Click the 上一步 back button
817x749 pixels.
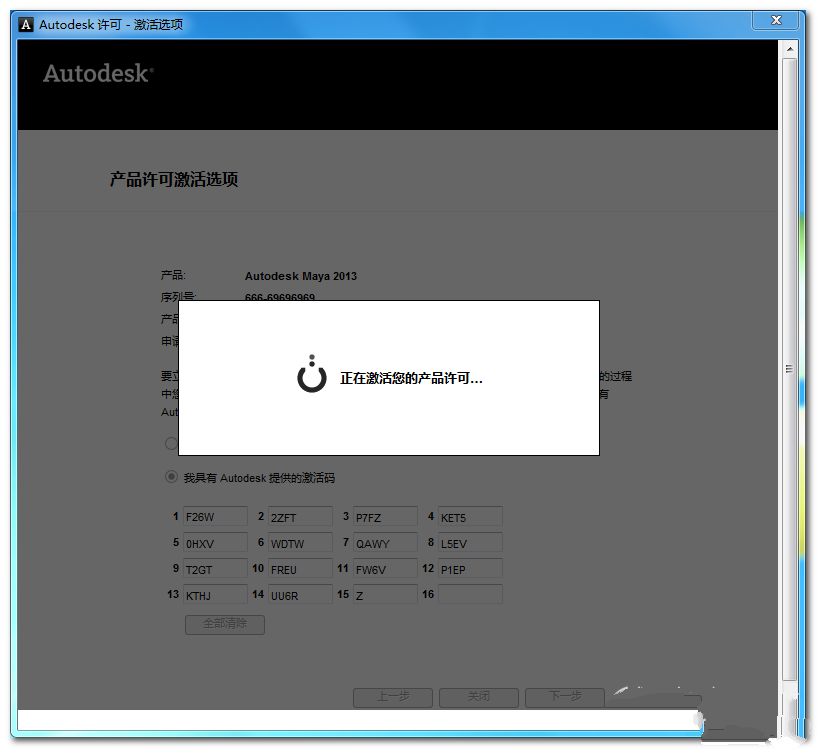pyautogui.click(x=393, y=697)
